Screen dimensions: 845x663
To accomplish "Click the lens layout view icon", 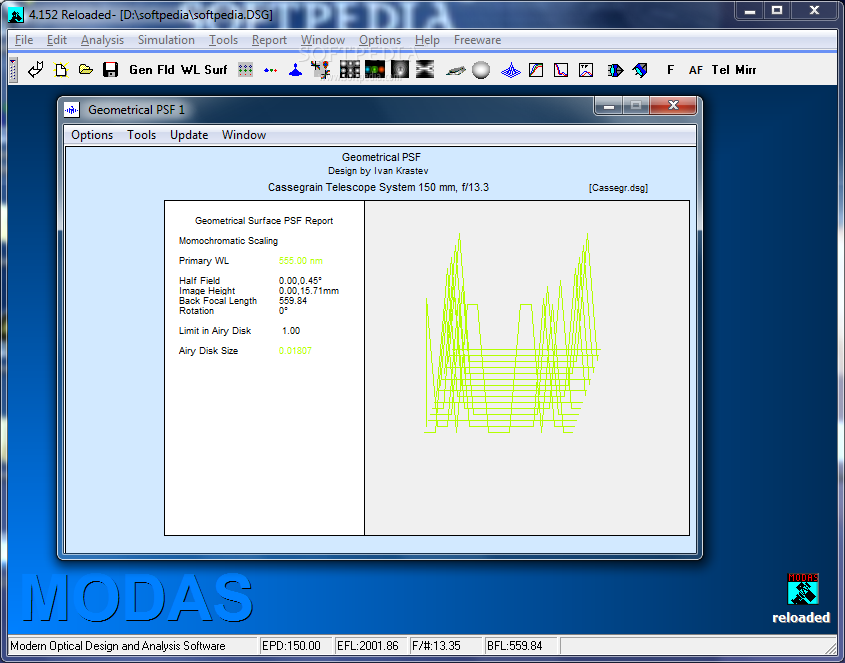I will point(615,70).
